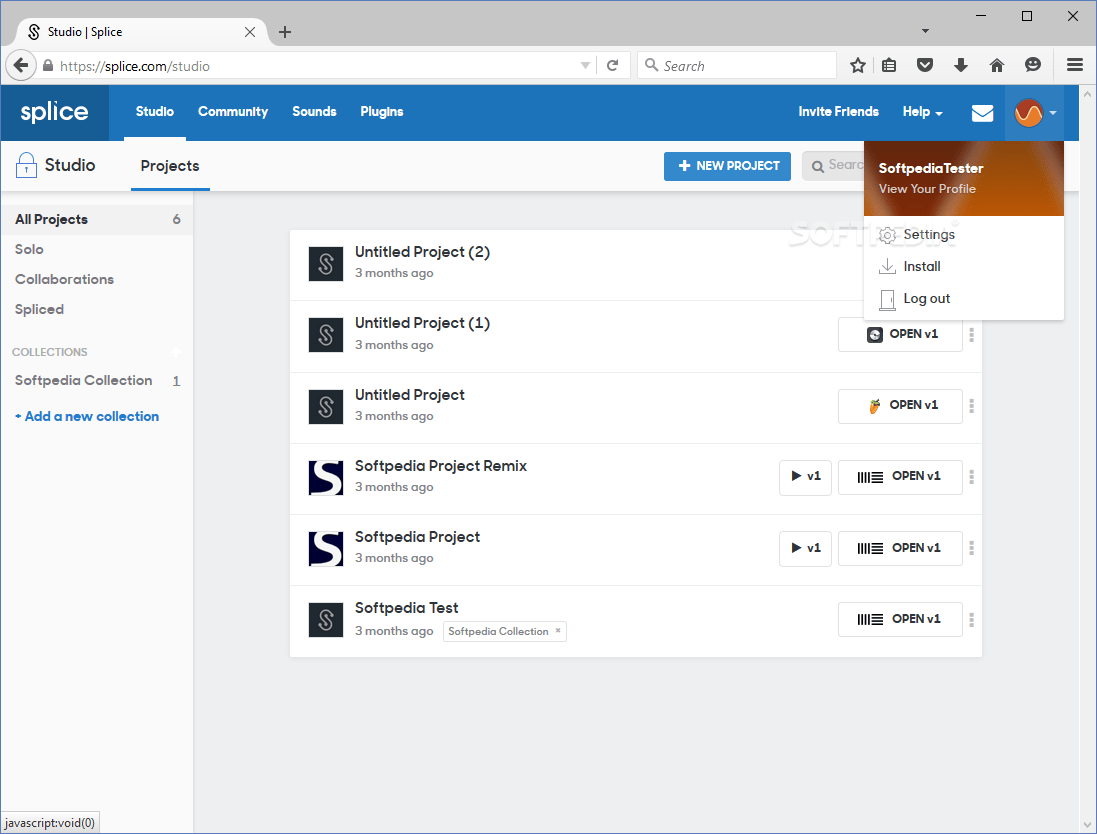The image size is (1097, 834).
Task: Select All Projects in sidebar
Action: click(97, 219)
